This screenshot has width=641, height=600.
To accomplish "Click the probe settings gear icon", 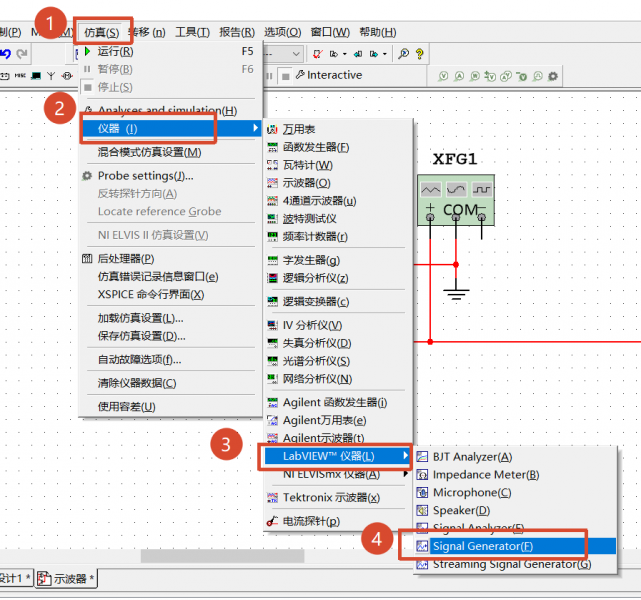I will coord(553,76).
